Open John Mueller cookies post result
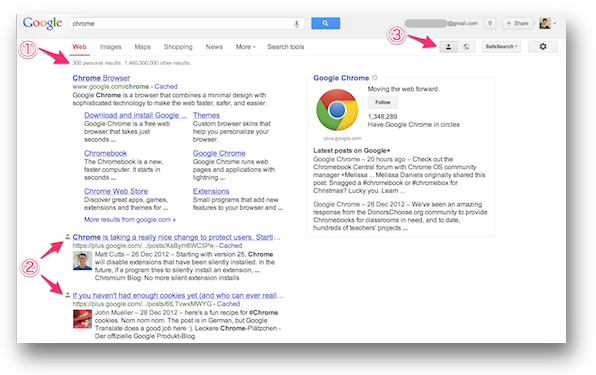 [178, 295]
